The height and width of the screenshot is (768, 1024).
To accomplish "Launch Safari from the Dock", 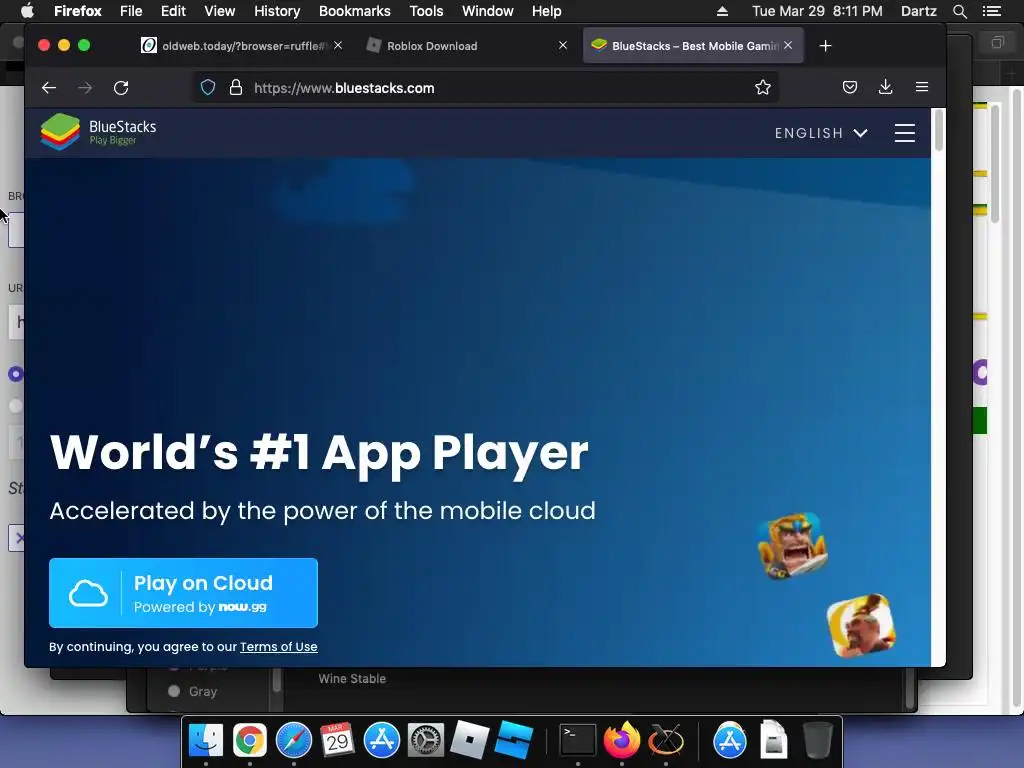I will 293,741.
